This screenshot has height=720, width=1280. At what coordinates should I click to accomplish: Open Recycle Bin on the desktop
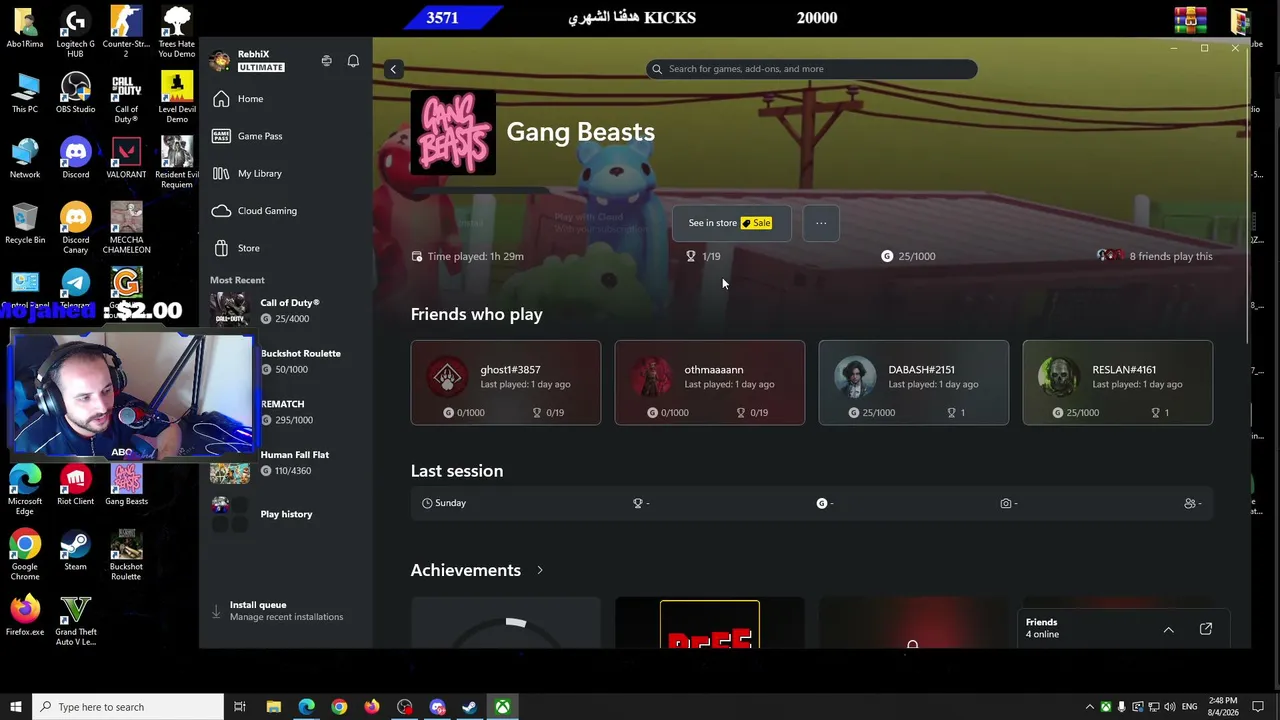[x=25, y=224]
